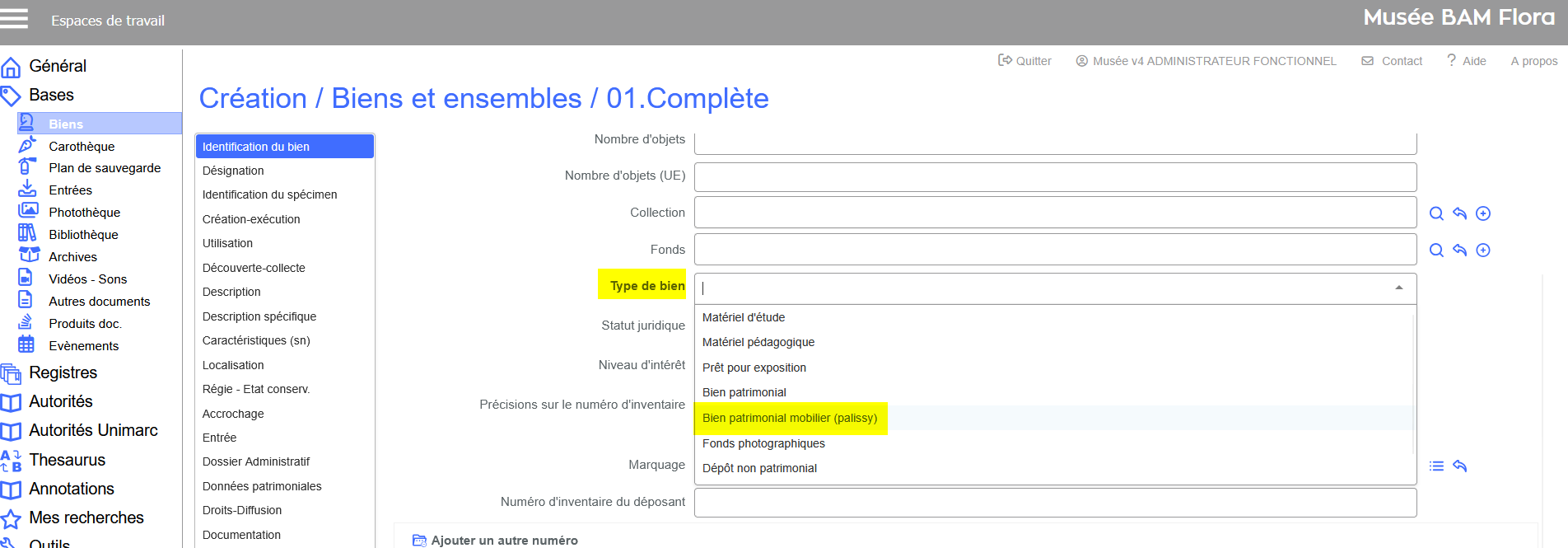Open the Carothèque tree item
The image size is (1568, 548).
coord(82,146)
